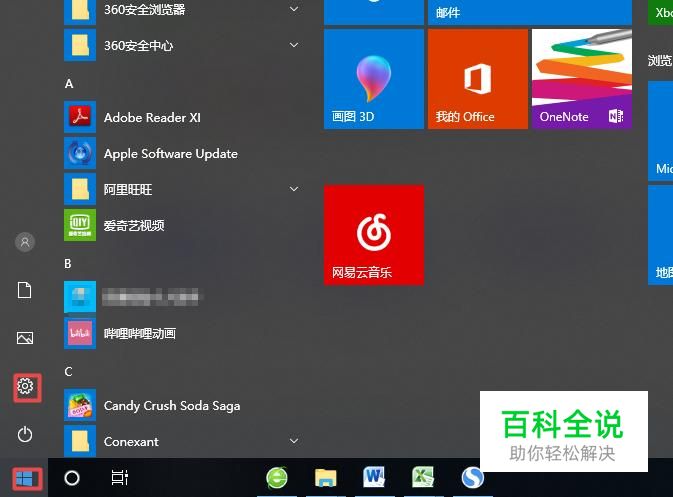Click the user account avatar icon
This screenshot has width=673, height=497.
coord(25,242)
